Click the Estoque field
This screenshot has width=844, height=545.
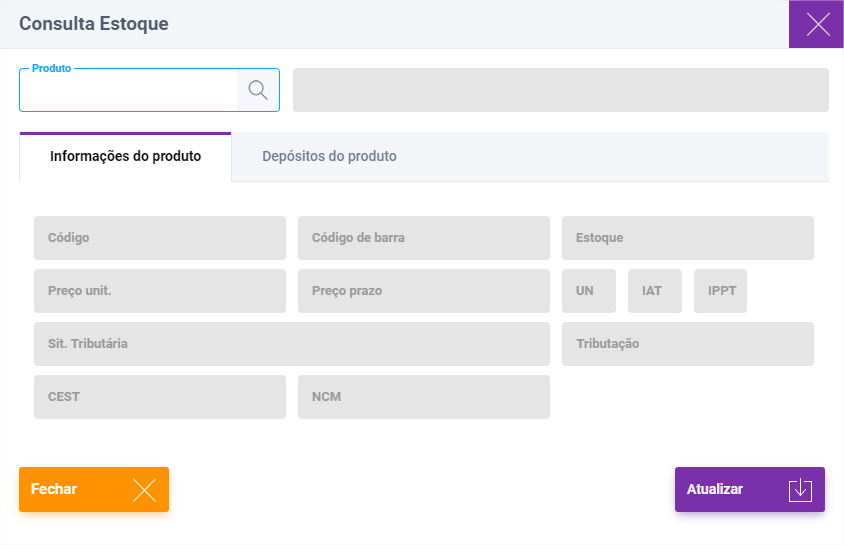[688, 238]
